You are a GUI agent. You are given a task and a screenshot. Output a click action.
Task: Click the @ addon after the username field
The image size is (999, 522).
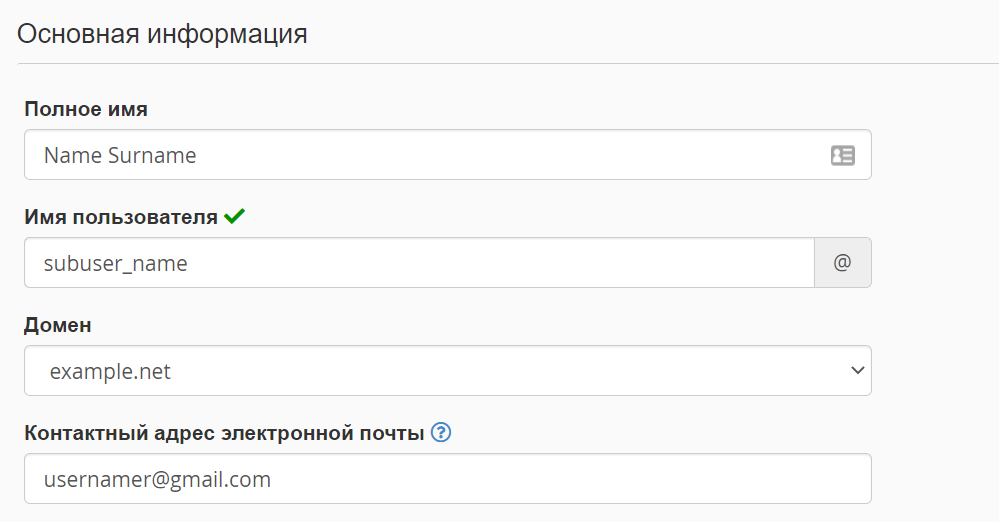pyautogui.click(x=842, y=263)
